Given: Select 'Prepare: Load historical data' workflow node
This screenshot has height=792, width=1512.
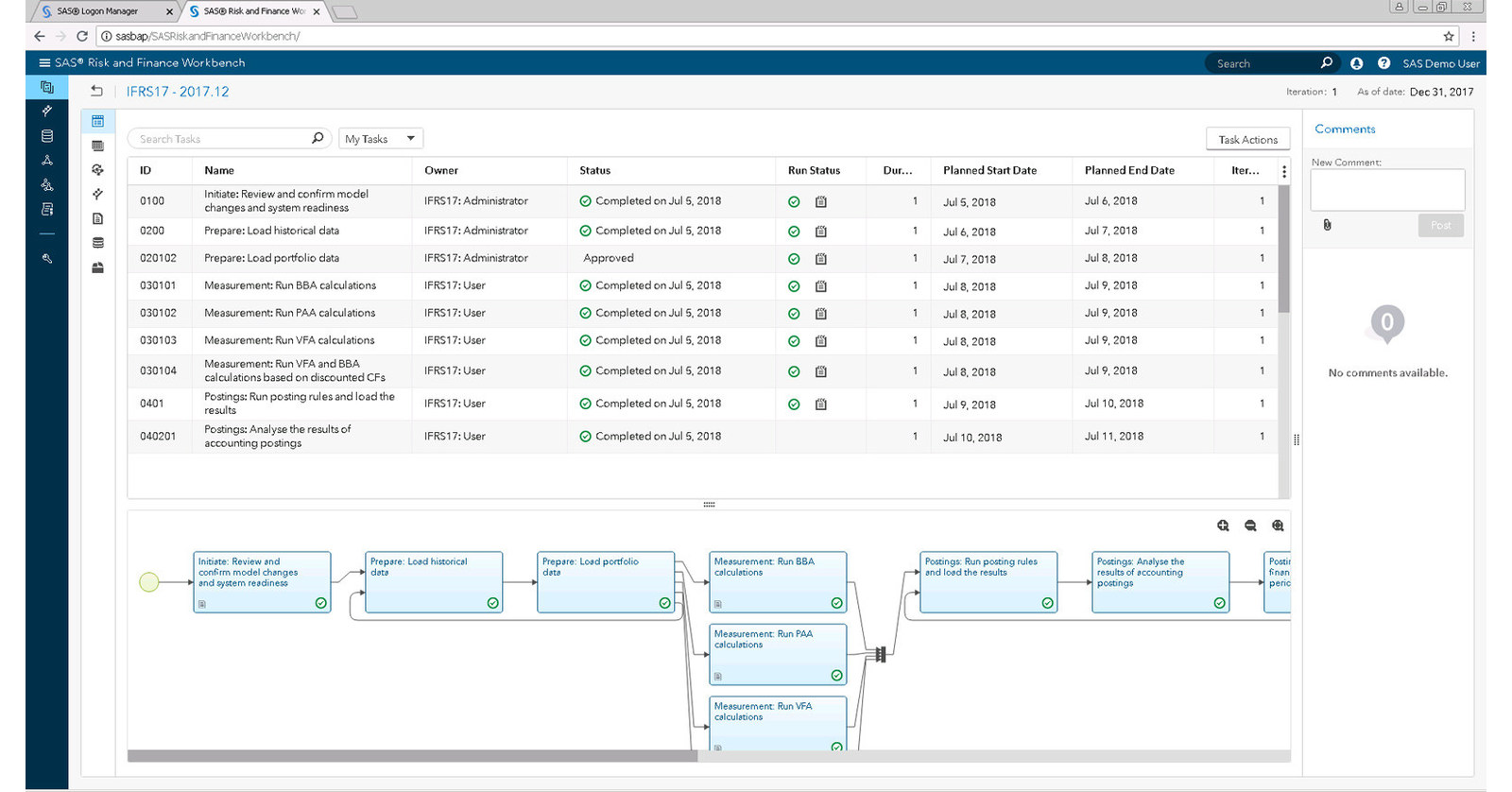Looking at the screenshot, I should pyautogui.click(x=434, y=582).
